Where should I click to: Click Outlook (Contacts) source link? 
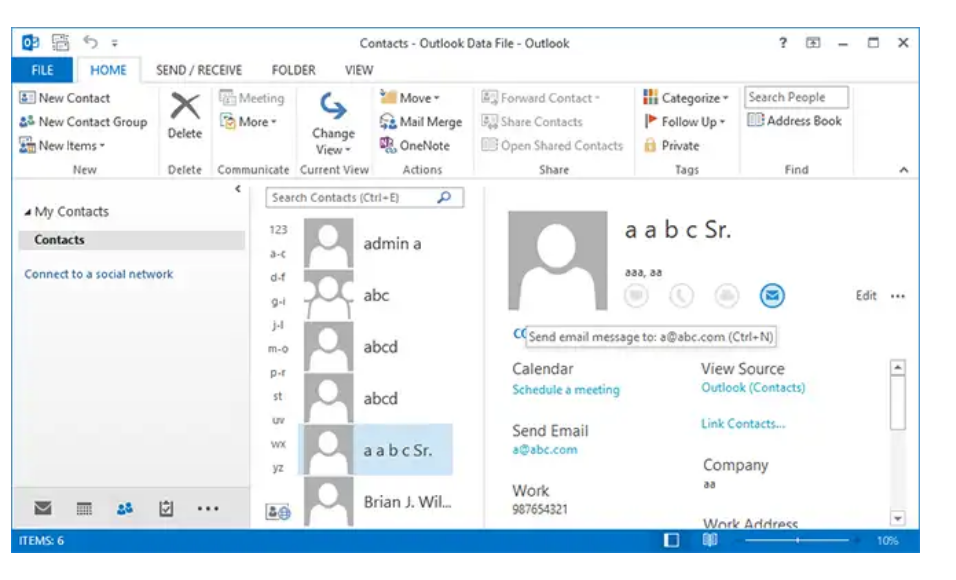(x=753, y=387)
